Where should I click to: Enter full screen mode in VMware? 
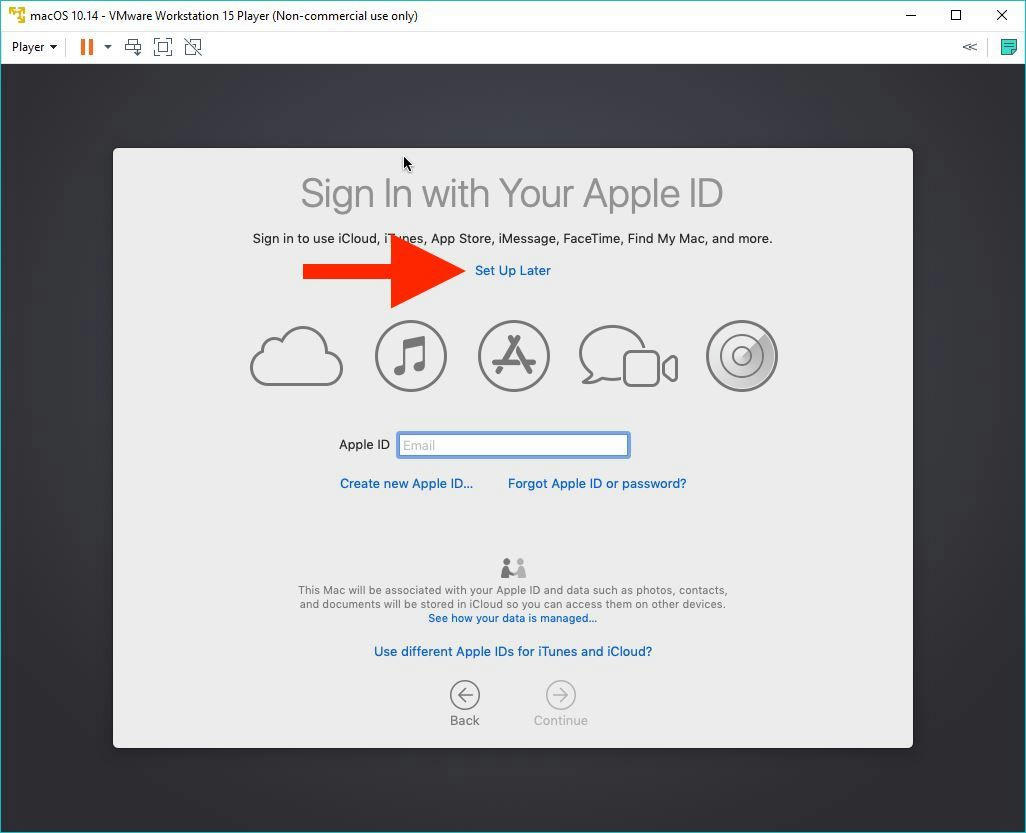coord(163,47)
